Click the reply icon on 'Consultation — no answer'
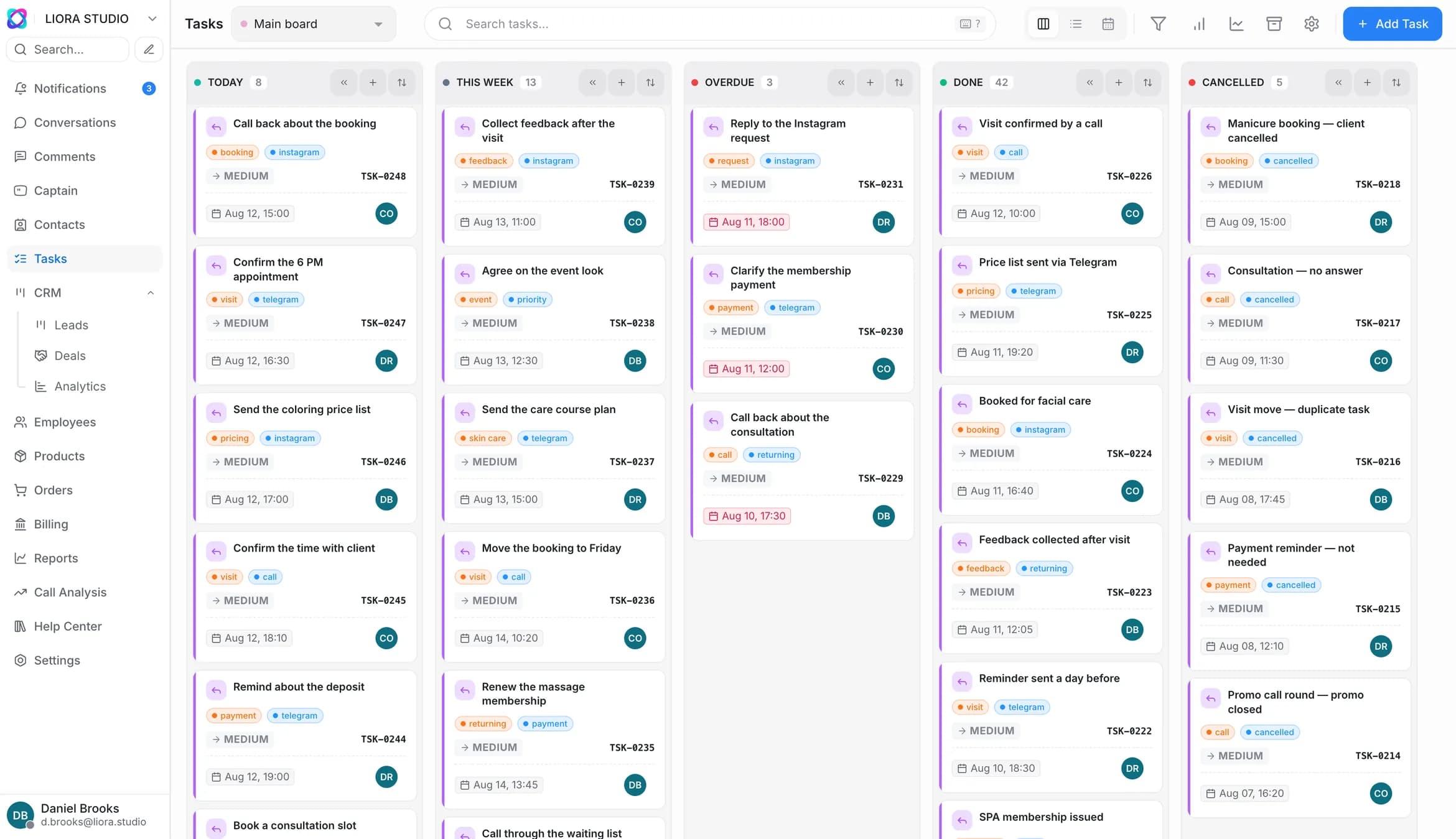Viewport: 1456px width, 839px height. click(1211, 274)
